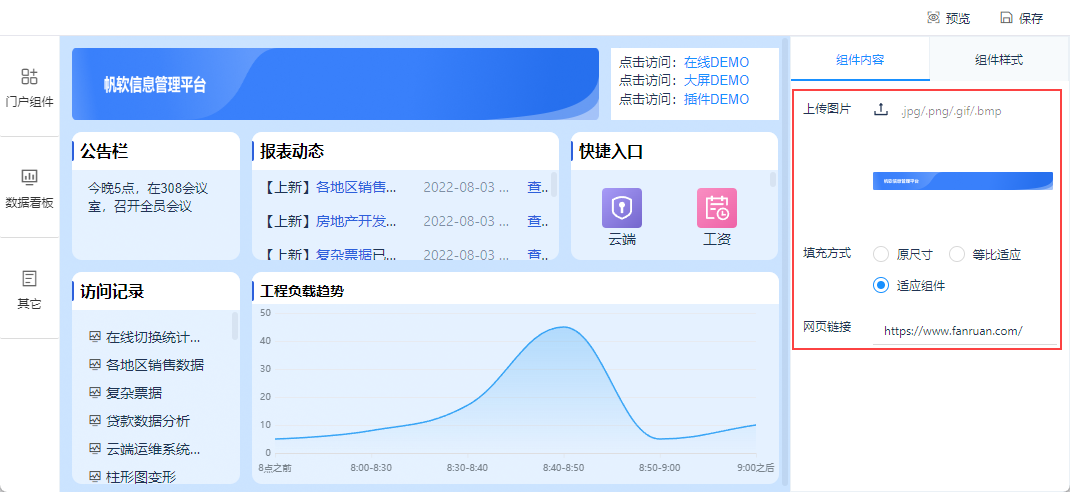Click the 在线切换统计 record text
1070x492 pixels.
[x=154, y=337]
